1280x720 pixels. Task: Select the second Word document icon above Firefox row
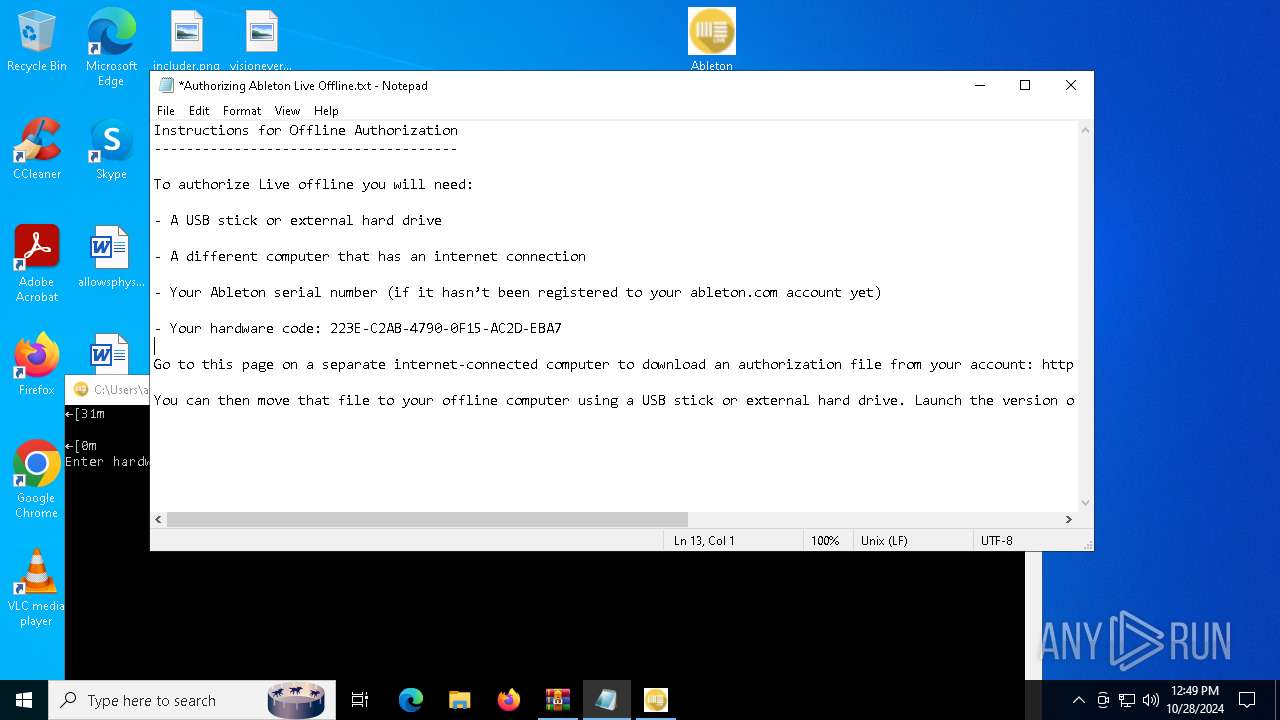(109, 353)
